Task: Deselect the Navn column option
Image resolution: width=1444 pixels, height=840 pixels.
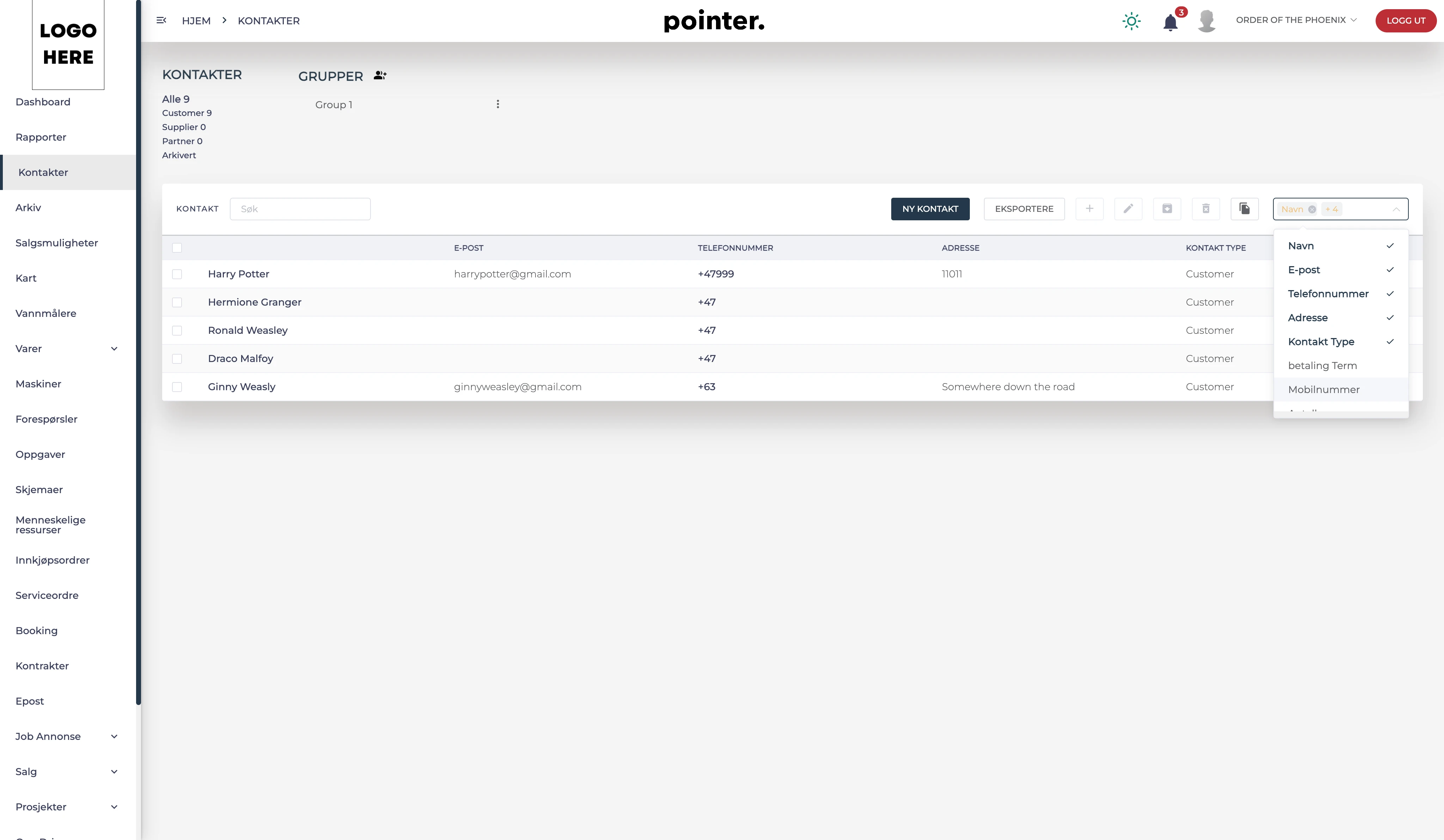Action: pyautogui.click(x=1340, y=246)
